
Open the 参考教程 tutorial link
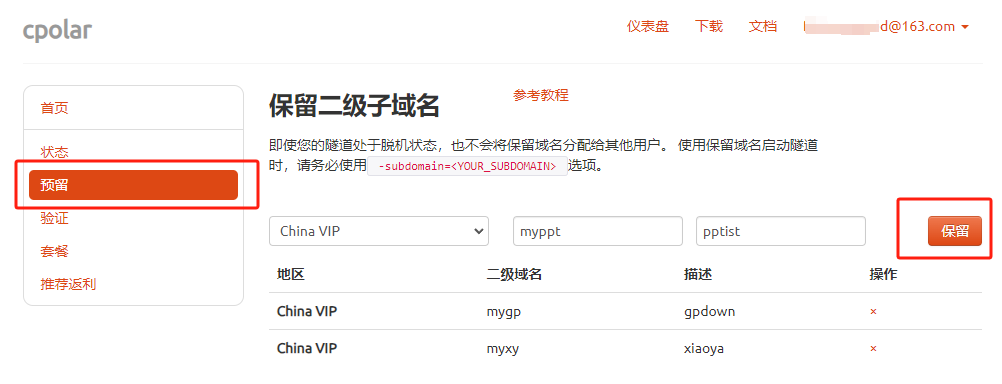(x=541, y=96)
